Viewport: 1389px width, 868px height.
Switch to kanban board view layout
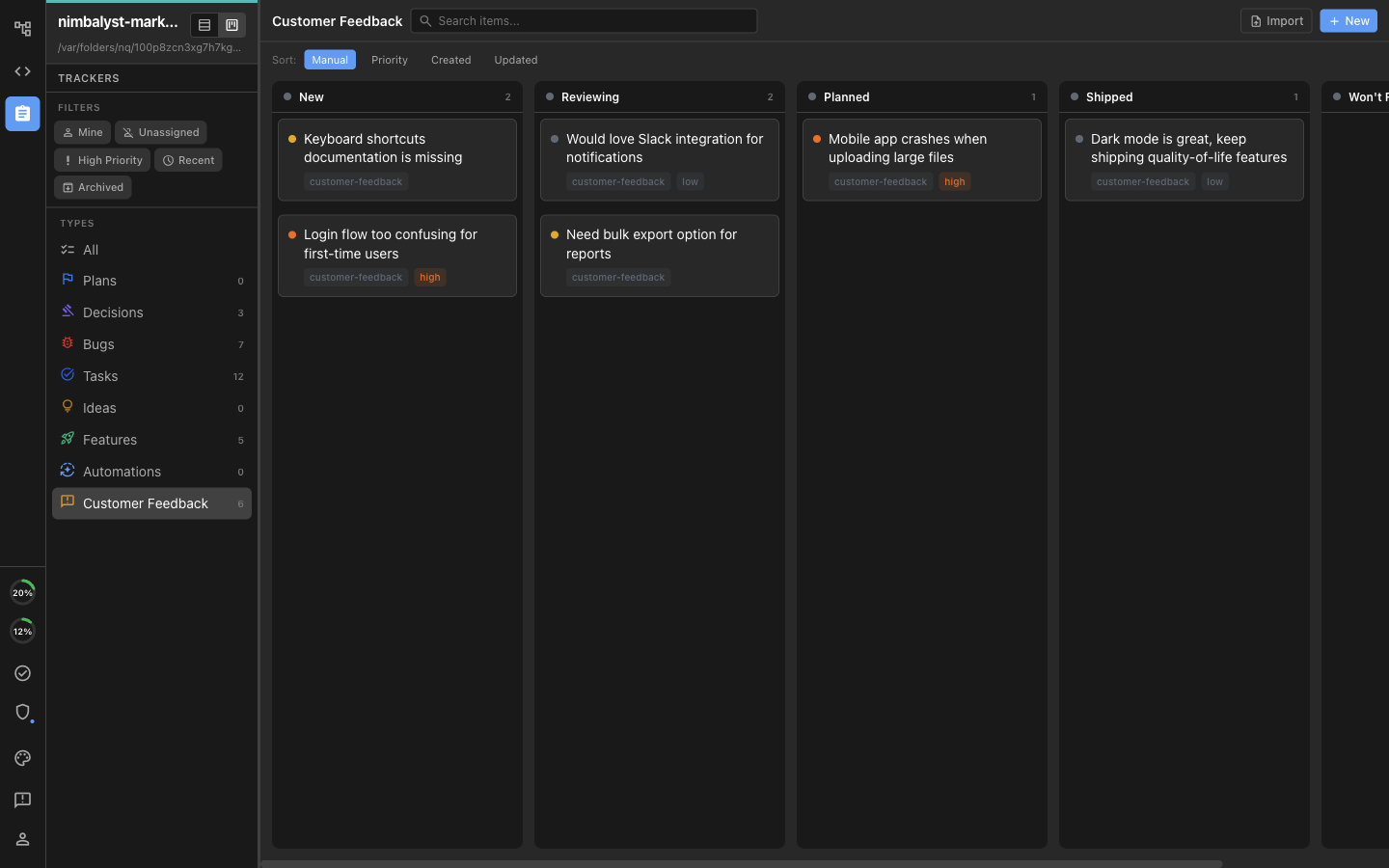pyautogui.click(x=231, y=25)
